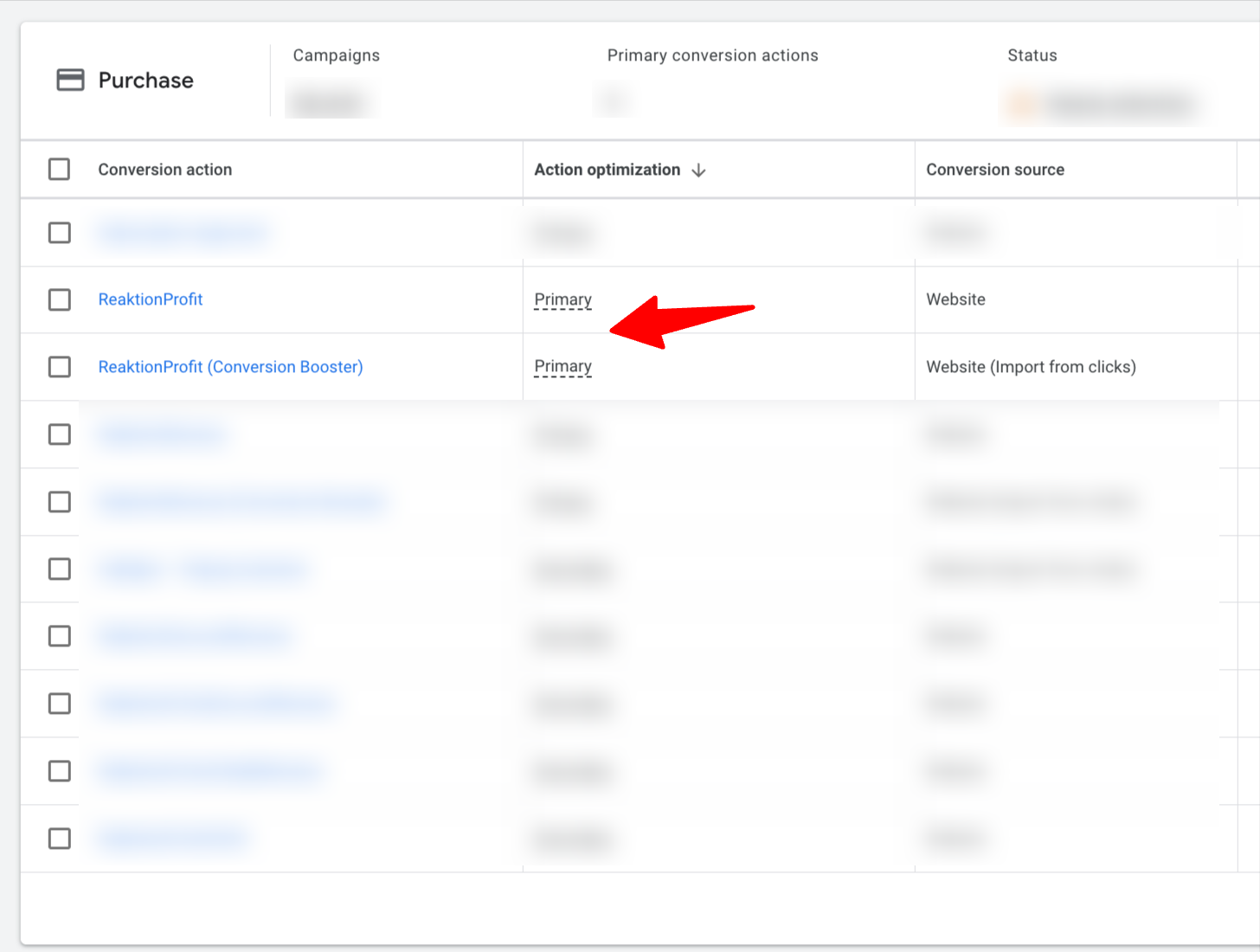This screenshot has width=1260, height=952.
Task: Click the Status label in the summary
Action: (1032, 55)
